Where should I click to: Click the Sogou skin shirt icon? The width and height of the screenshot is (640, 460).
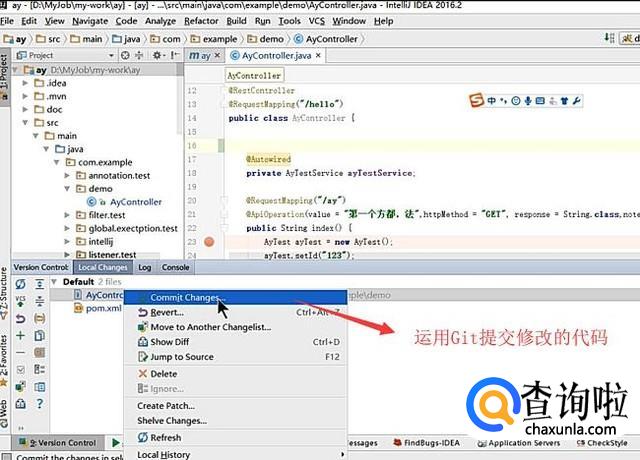click(564, 100)
